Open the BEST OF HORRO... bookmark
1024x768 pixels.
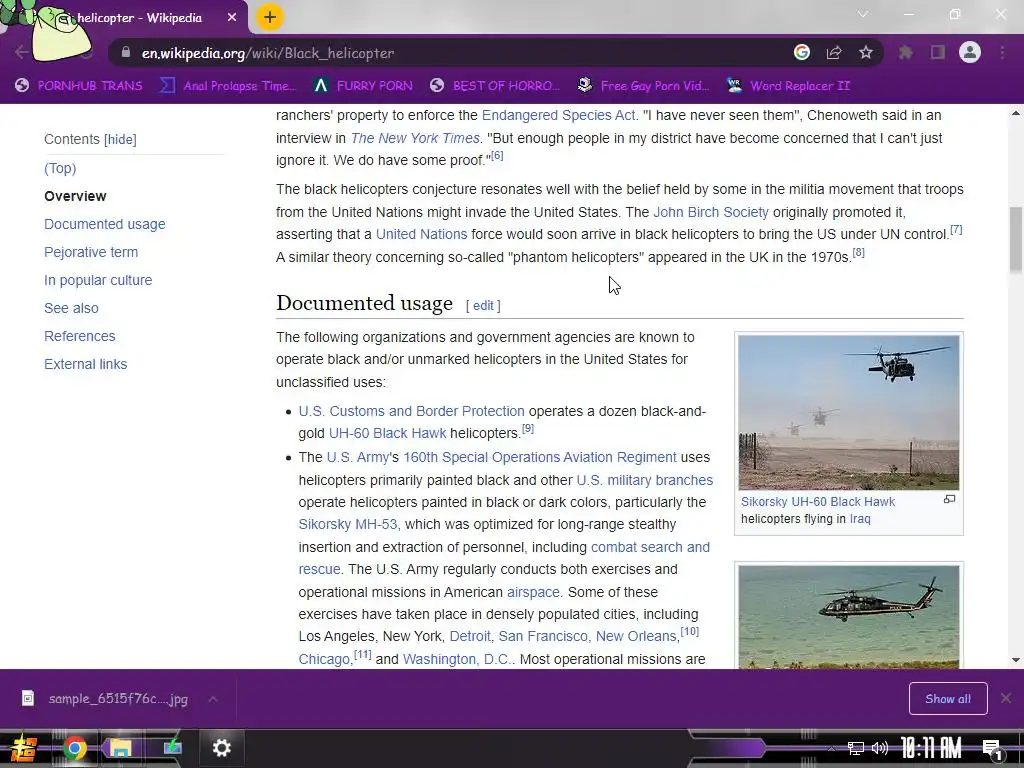click(x=495, y=86)
